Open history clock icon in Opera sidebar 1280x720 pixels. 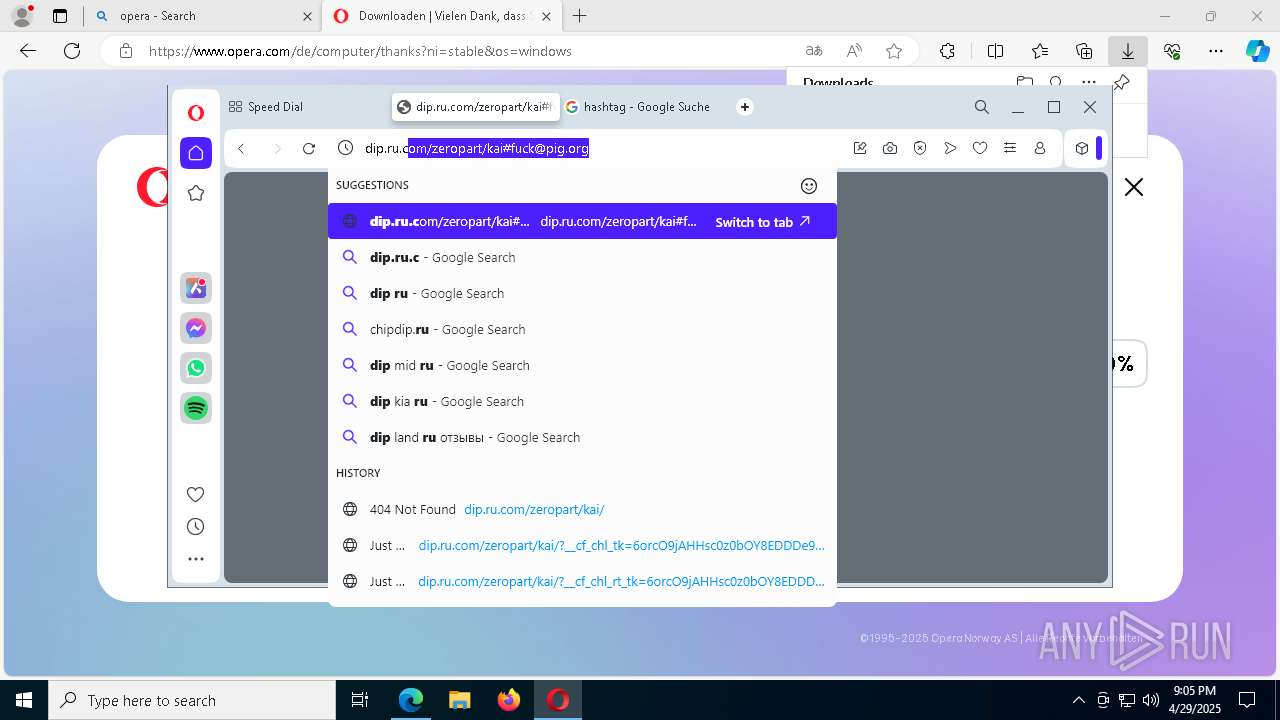click(196, 527)
